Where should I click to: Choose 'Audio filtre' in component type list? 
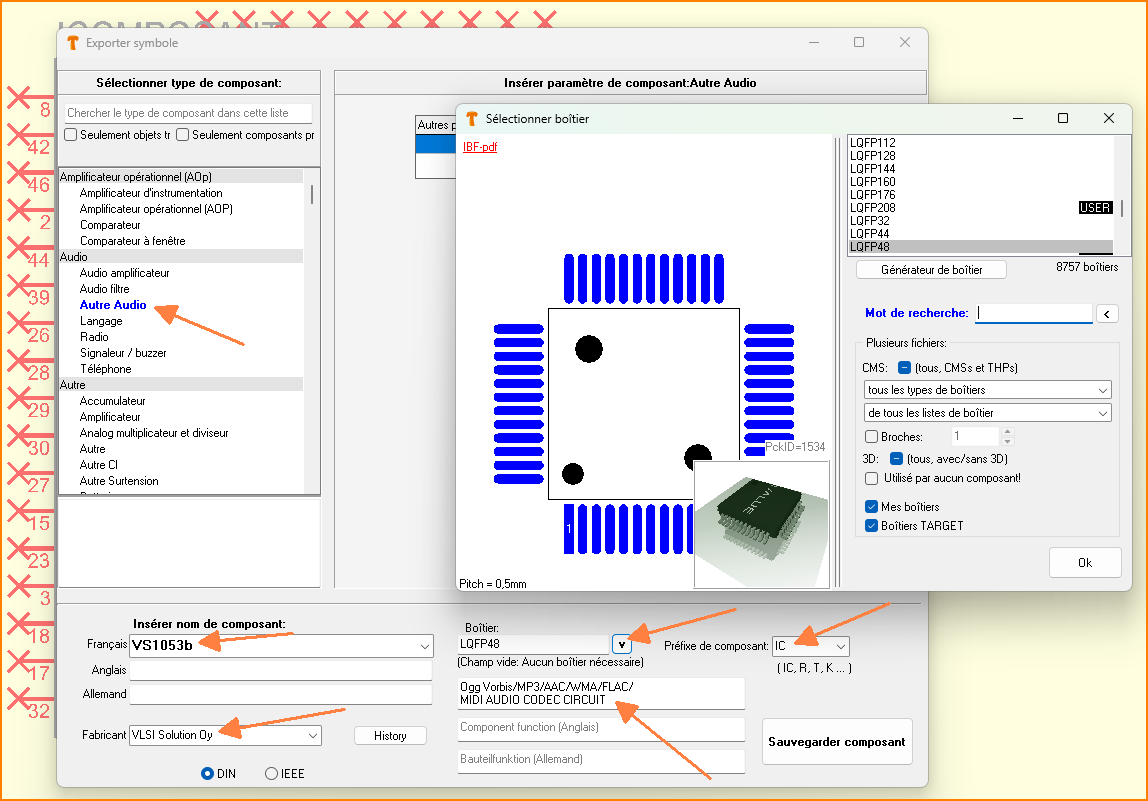[x=105, y=289]
